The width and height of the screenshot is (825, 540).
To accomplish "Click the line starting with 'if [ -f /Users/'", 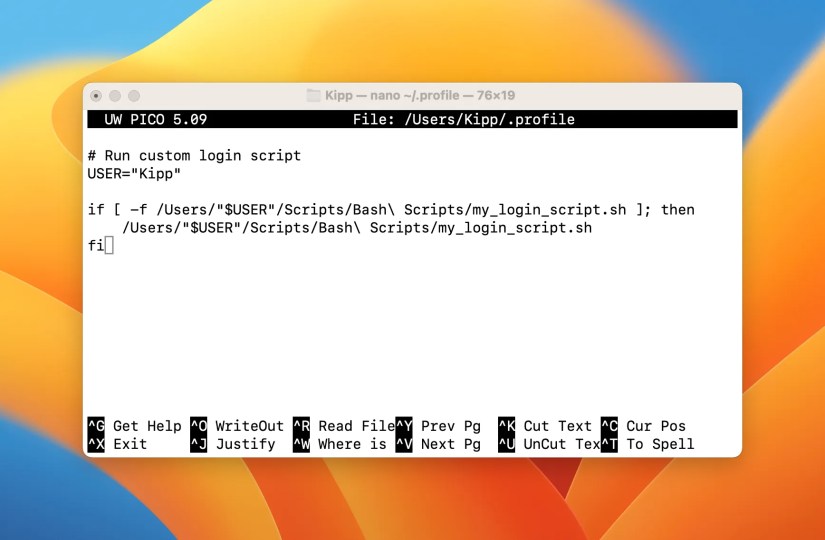I will coord(391,210).
